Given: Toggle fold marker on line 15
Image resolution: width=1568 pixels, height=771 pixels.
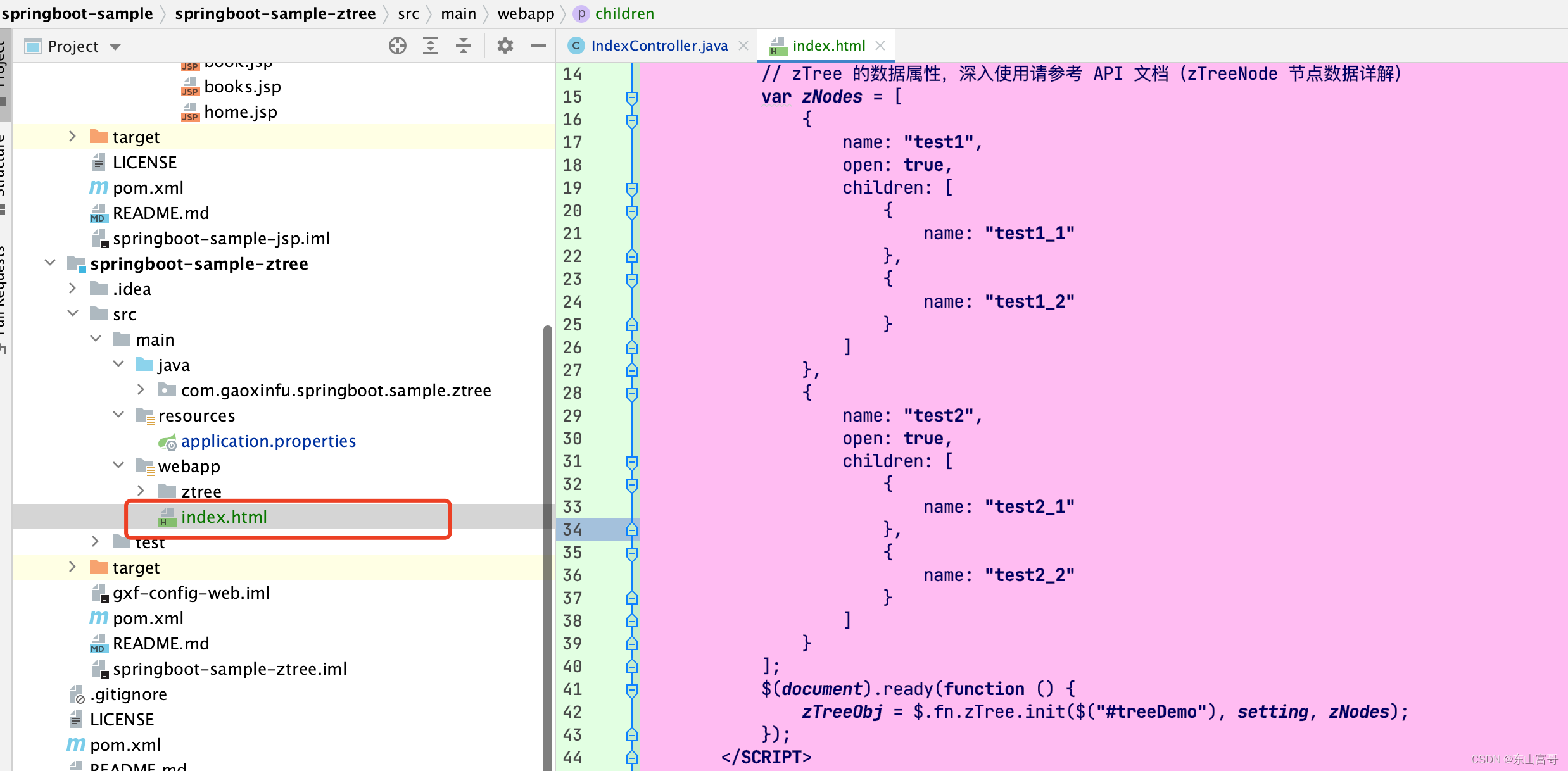Looking at the screenshot, I should [631, 97].
